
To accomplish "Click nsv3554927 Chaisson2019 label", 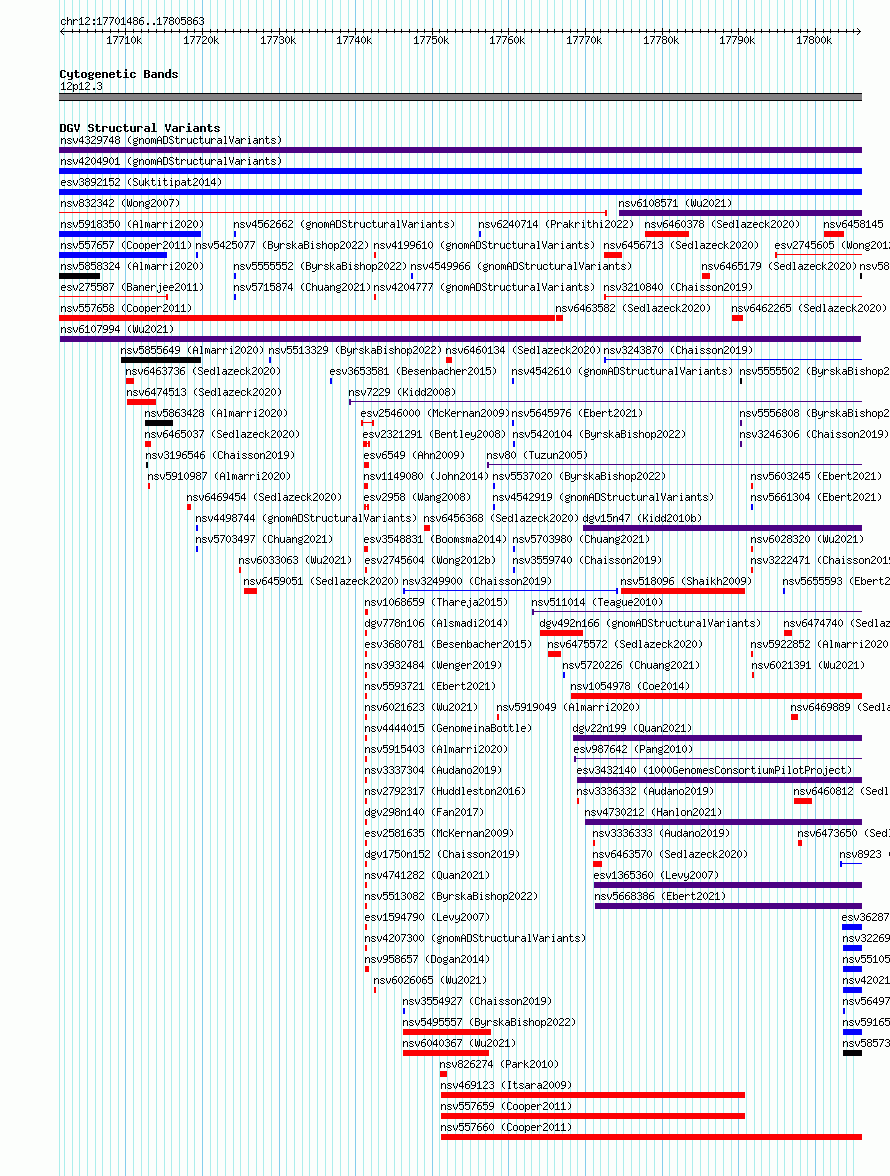I will pos(477,1001).
